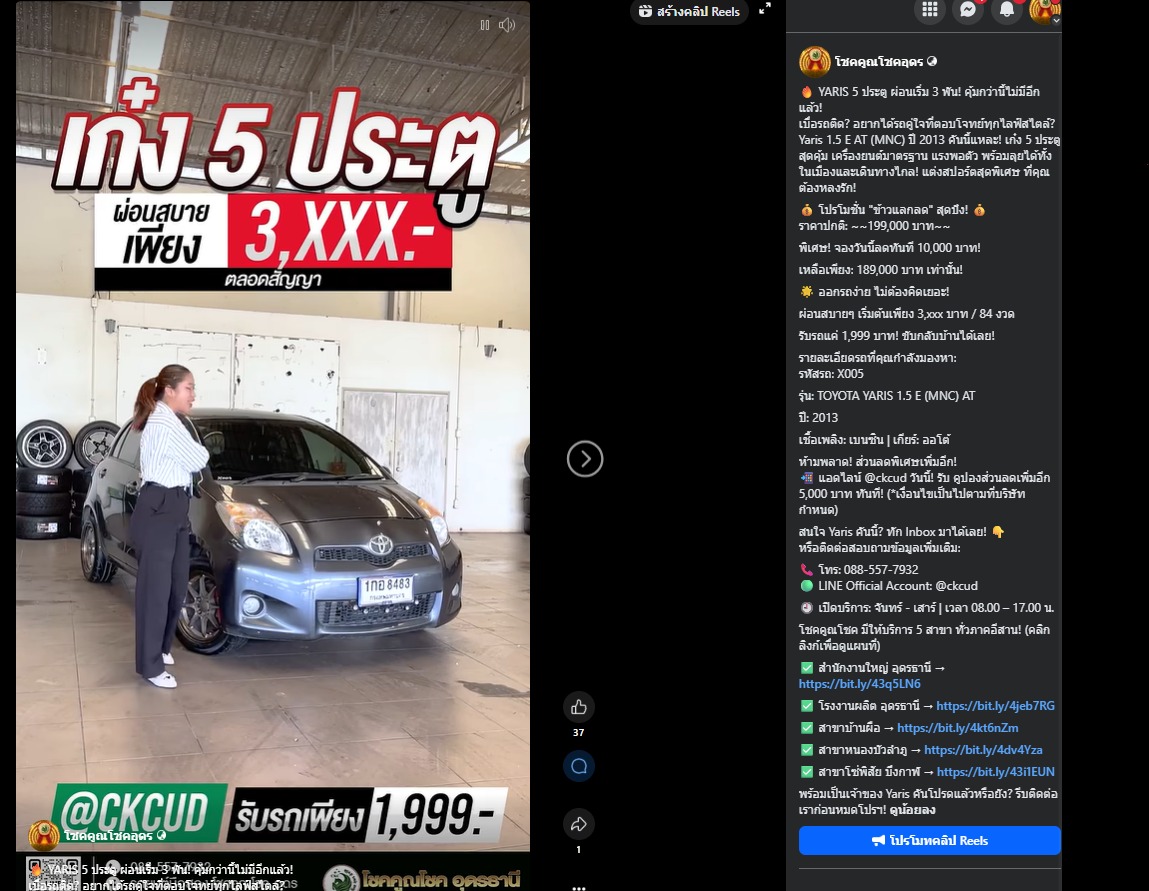Open โชคคูณโชคอุดร page name in sidebar
The height and width of the screenshot is (891, 1149).
click(879, 62)
